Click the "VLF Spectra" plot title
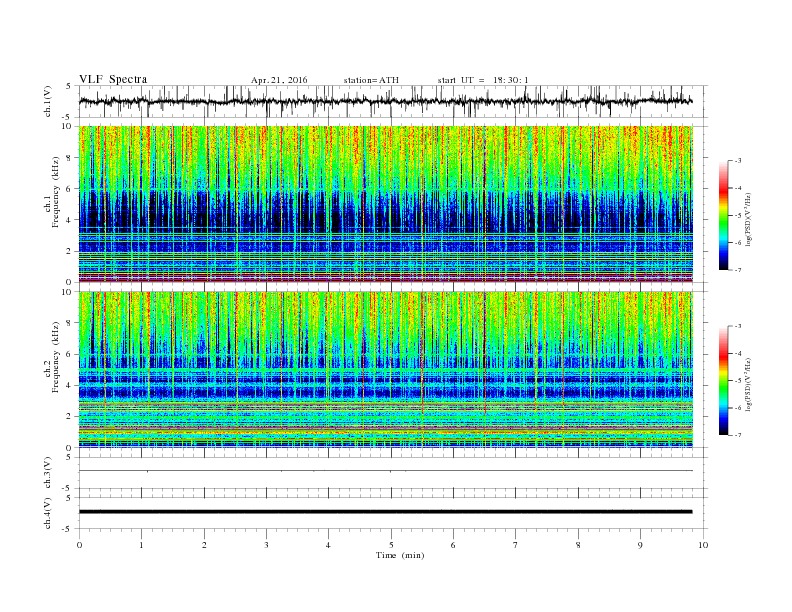 click(x=113, y=79)
